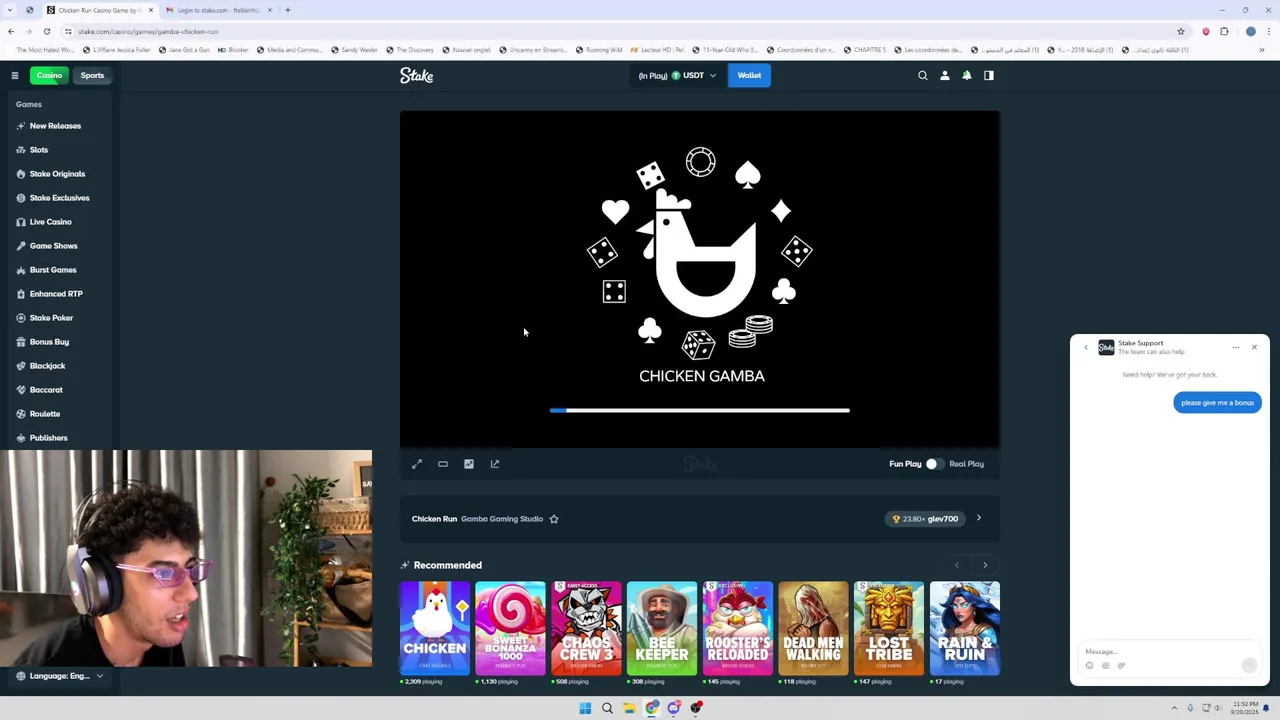
Task: Pop out the game window icon
Action: (x=495, y=464)
